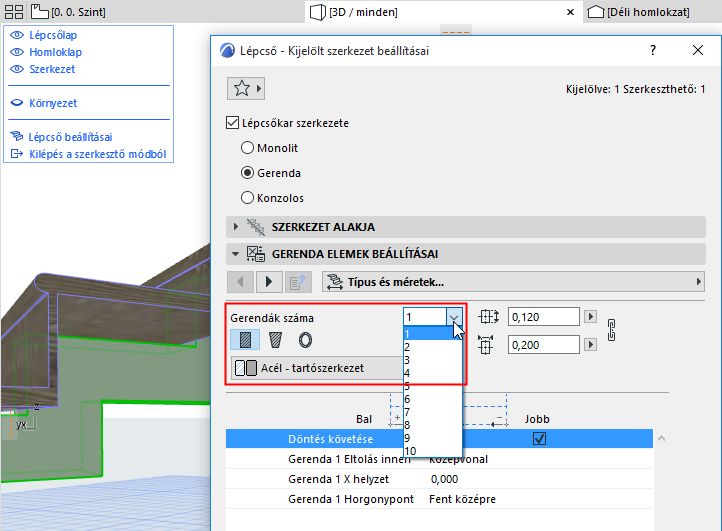The height and width of the screenshot is (531, 722).
Task: Click Fent középre anchor value
Action: coord(462,499)
